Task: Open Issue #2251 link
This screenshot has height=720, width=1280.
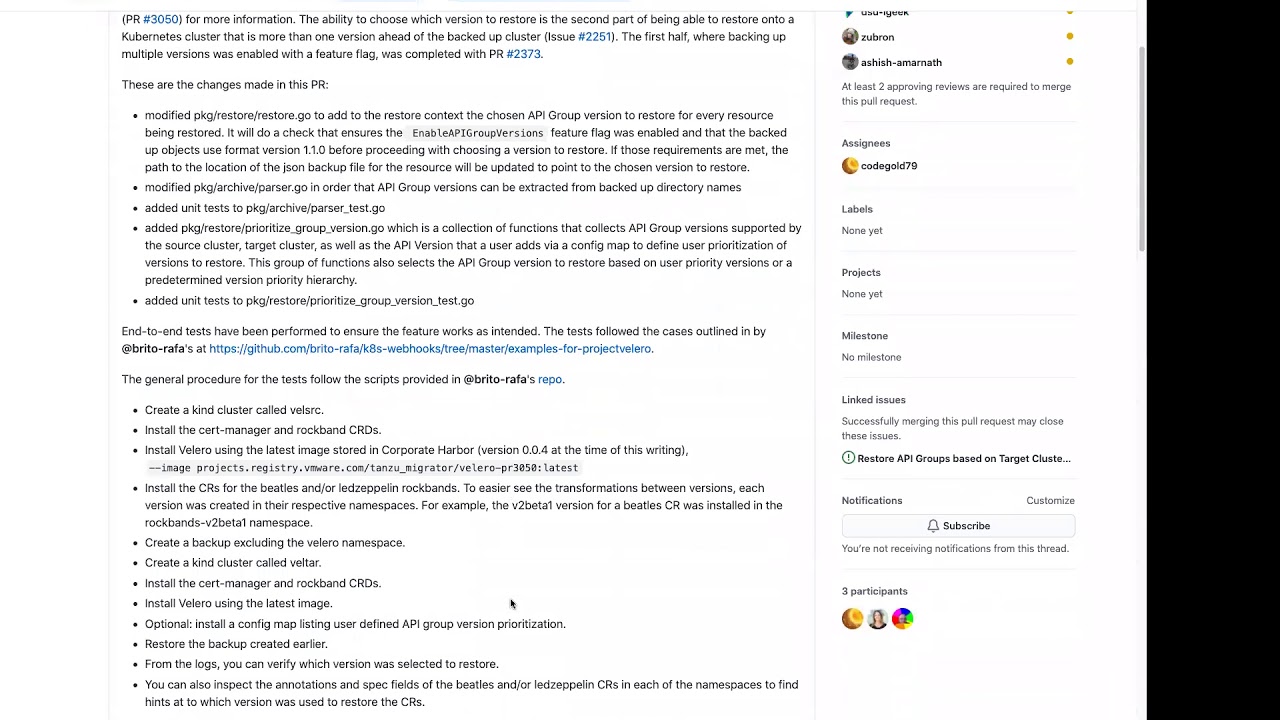Action: pyautogui.click(x=594, y=37)
